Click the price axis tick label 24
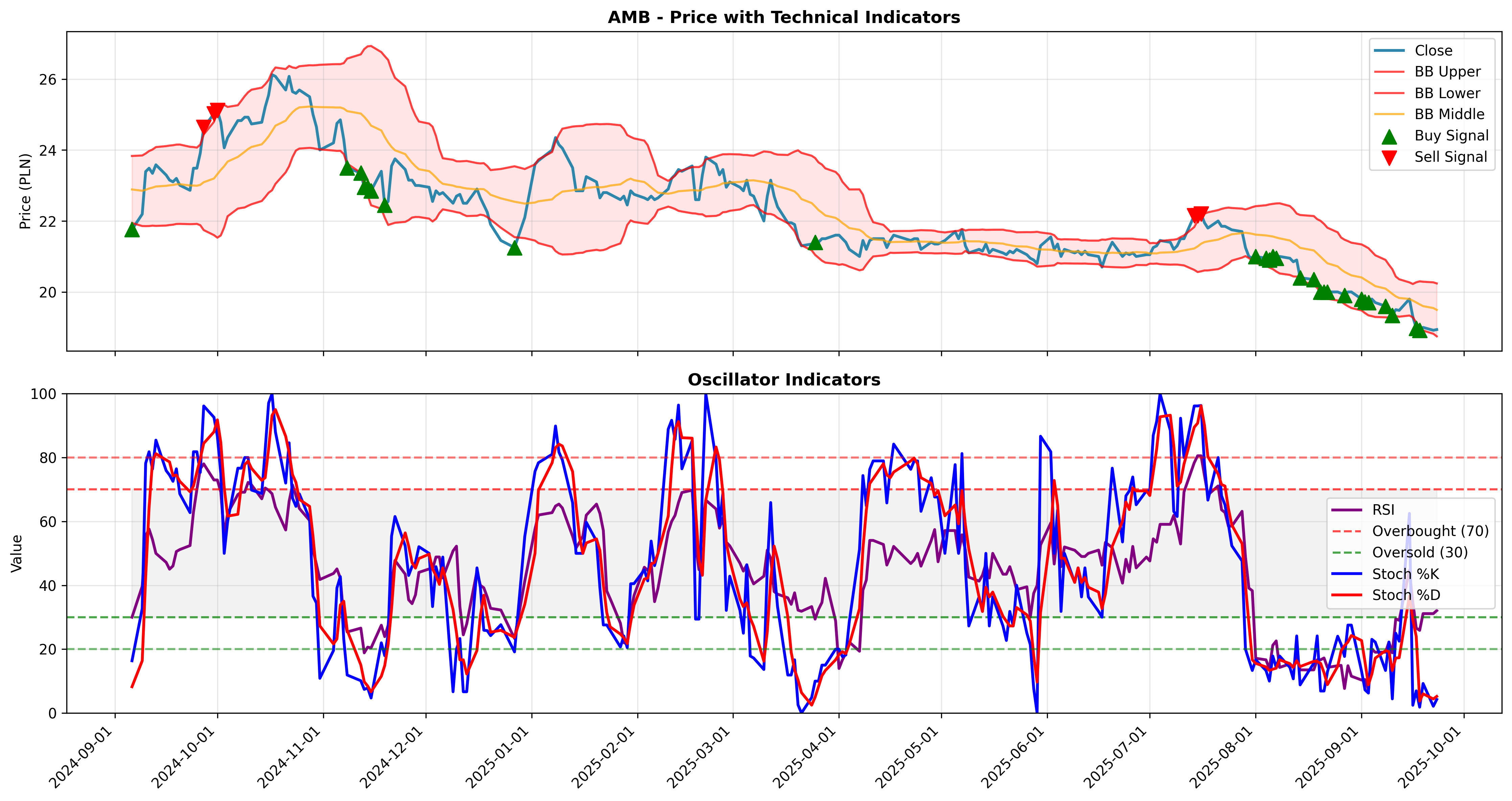The width and height of the screenshot is (1512, 801). 48,150
